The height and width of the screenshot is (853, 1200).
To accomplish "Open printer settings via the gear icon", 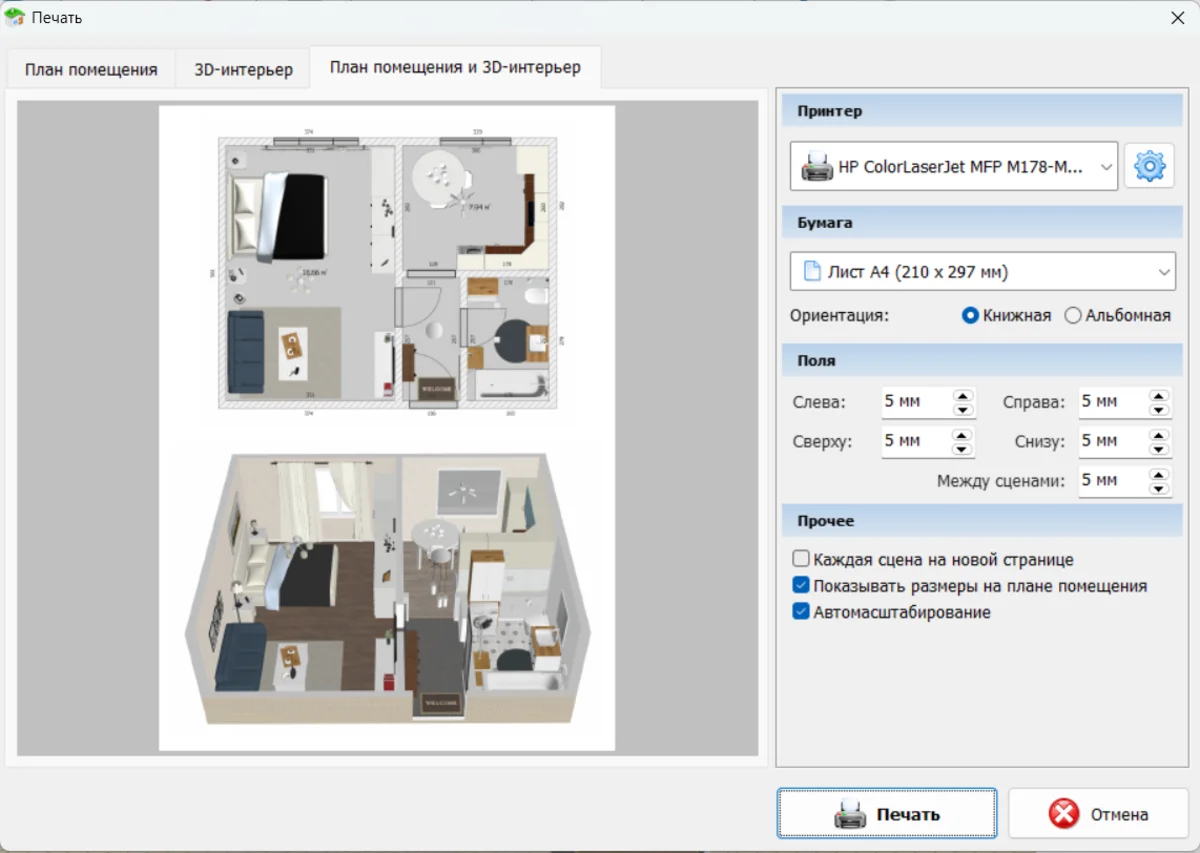I will [1149, 165].
